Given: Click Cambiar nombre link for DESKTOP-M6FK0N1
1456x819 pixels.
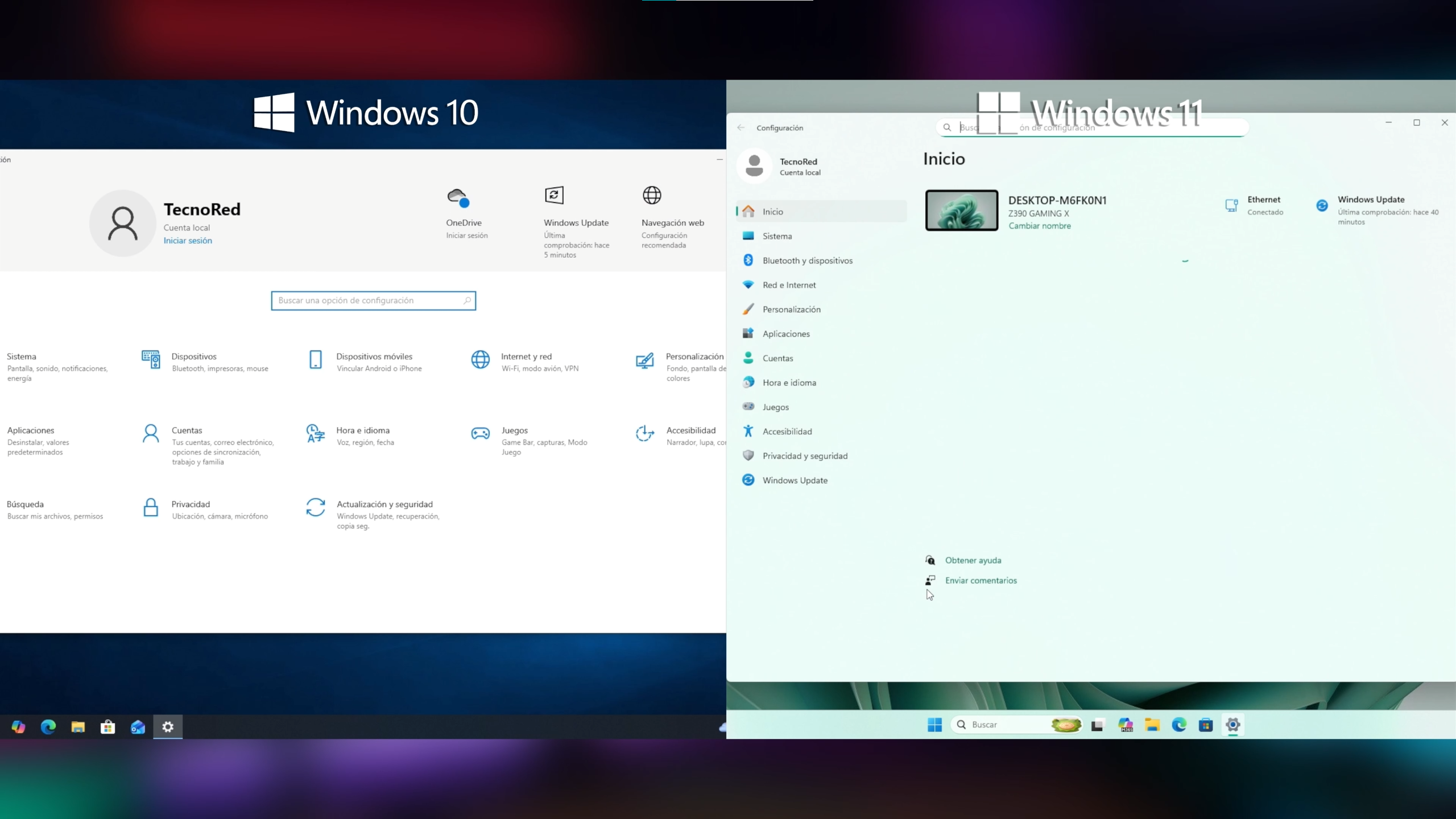Looking at the screenshot, I should [1040, 226].
